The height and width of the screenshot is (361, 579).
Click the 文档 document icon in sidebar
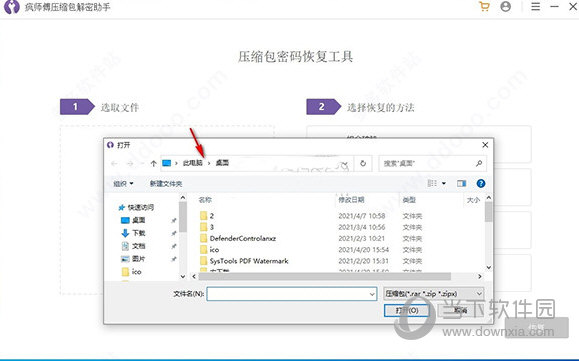[x=125, y=246]
